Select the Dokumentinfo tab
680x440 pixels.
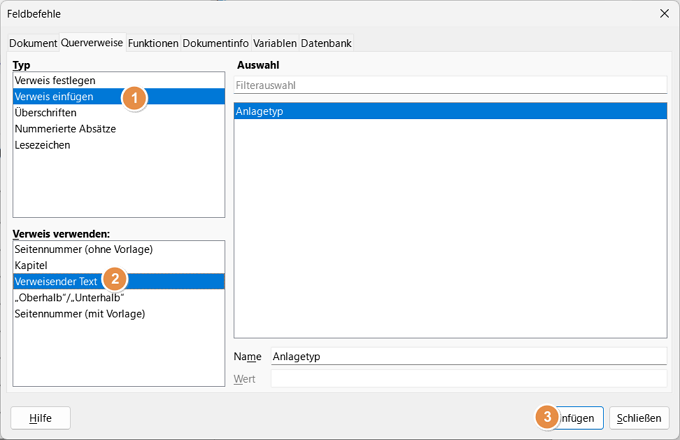point(215,43)
